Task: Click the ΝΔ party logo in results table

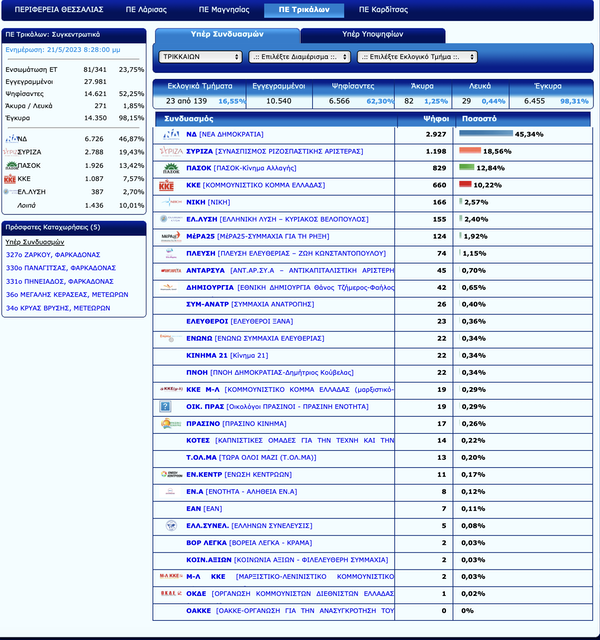Action: coord(171,134)
